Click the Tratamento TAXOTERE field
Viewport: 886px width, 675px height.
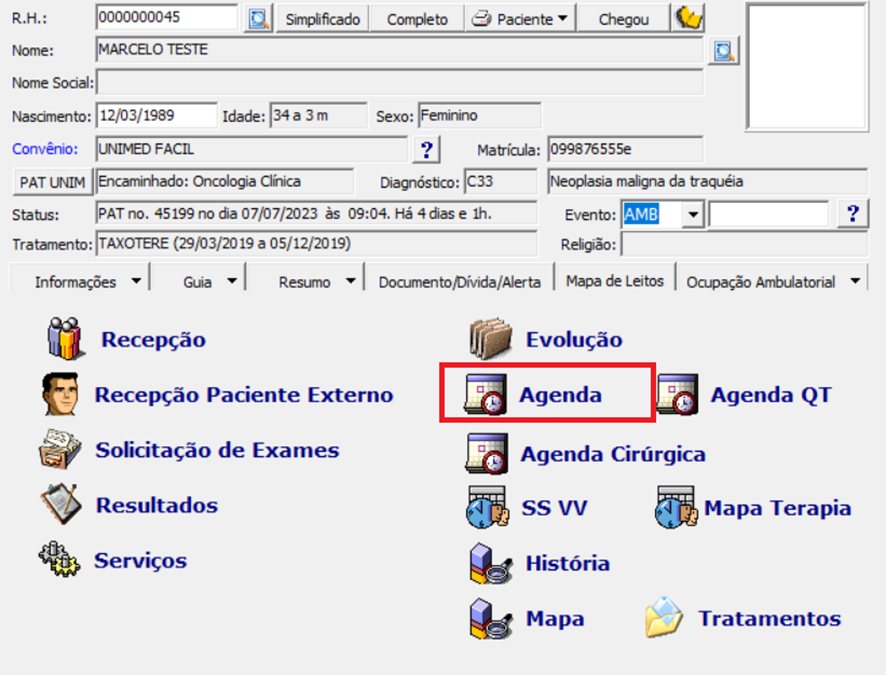coord(316,243)
